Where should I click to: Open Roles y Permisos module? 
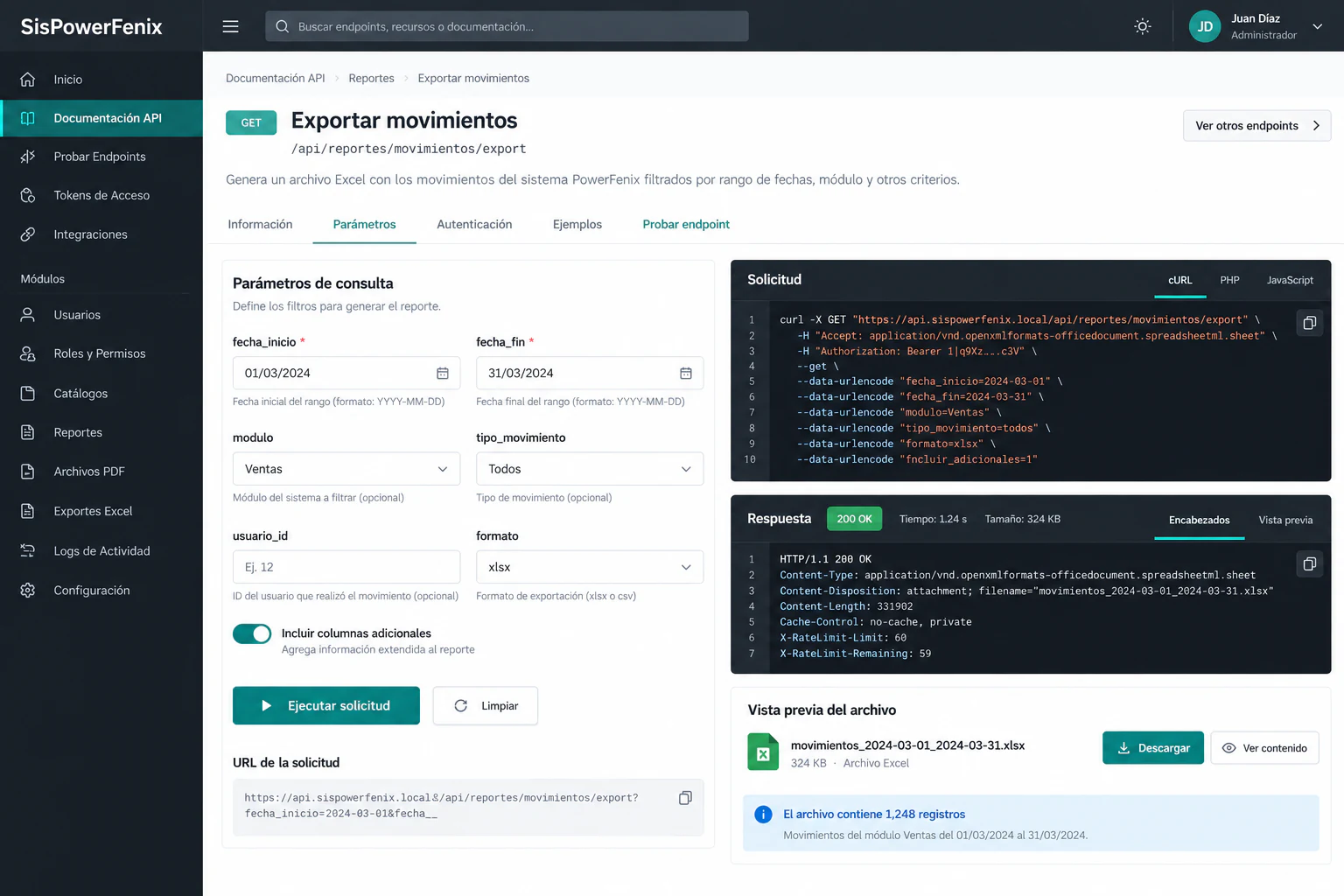[101, 353]
